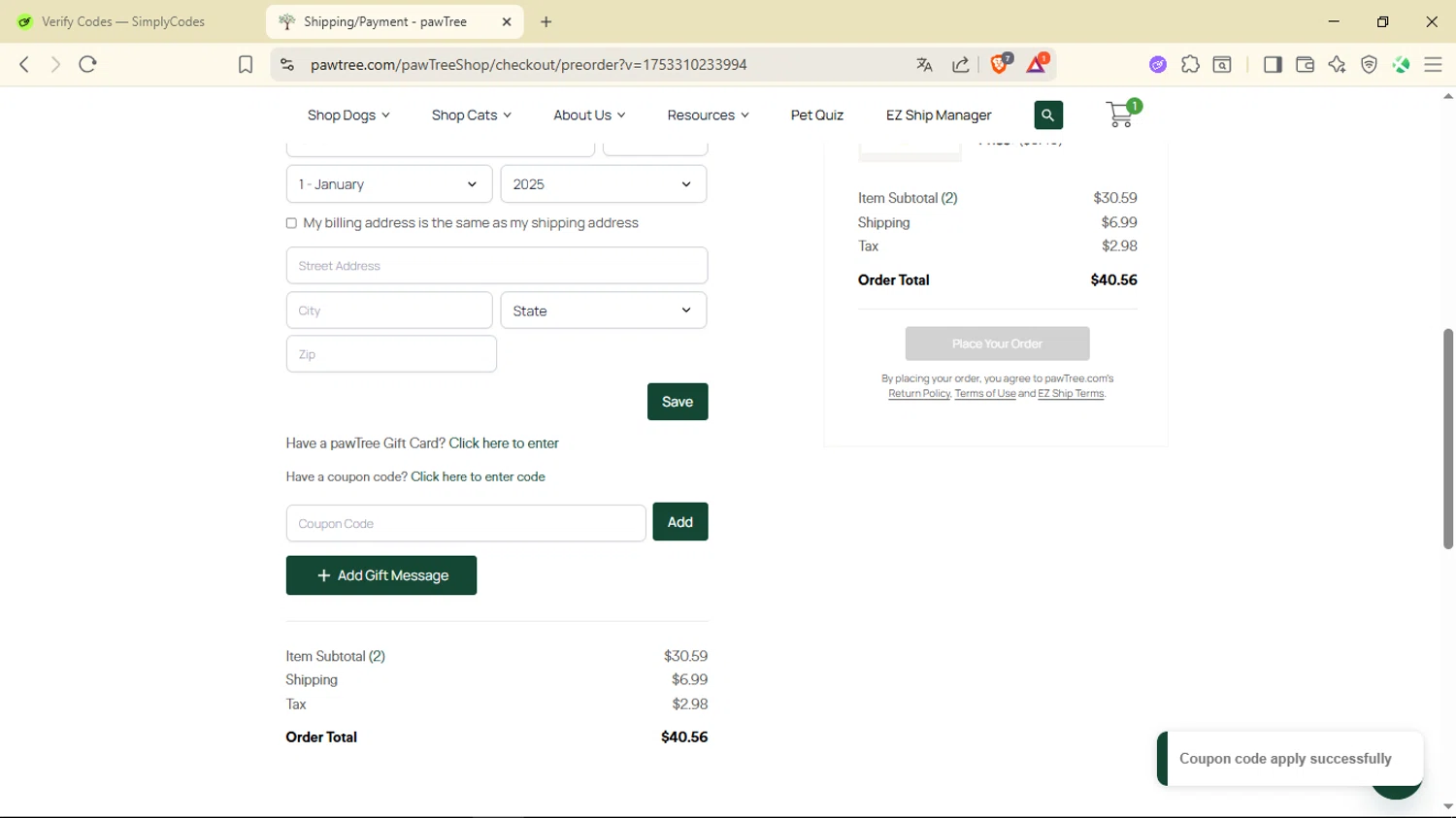
Task: Click into the Street Address field
Action: click(x=497, y=266)
